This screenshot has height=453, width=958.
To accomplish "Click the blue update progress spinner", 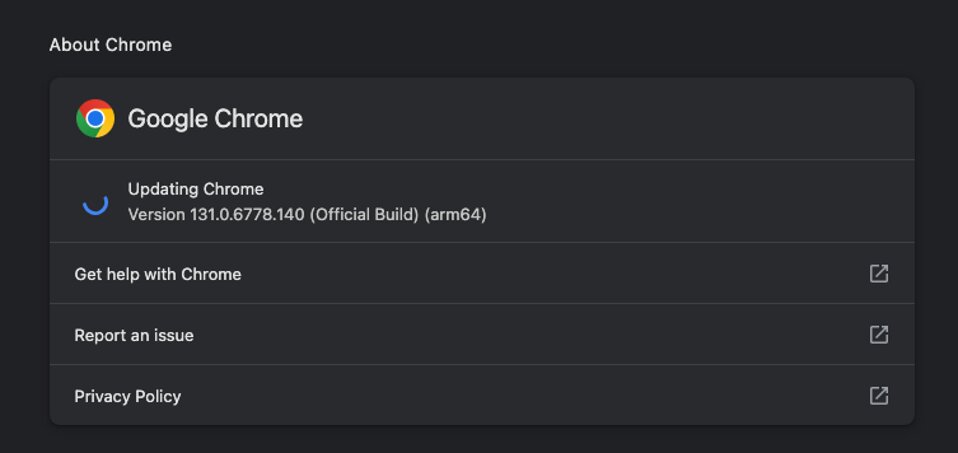I will [95, 204].
